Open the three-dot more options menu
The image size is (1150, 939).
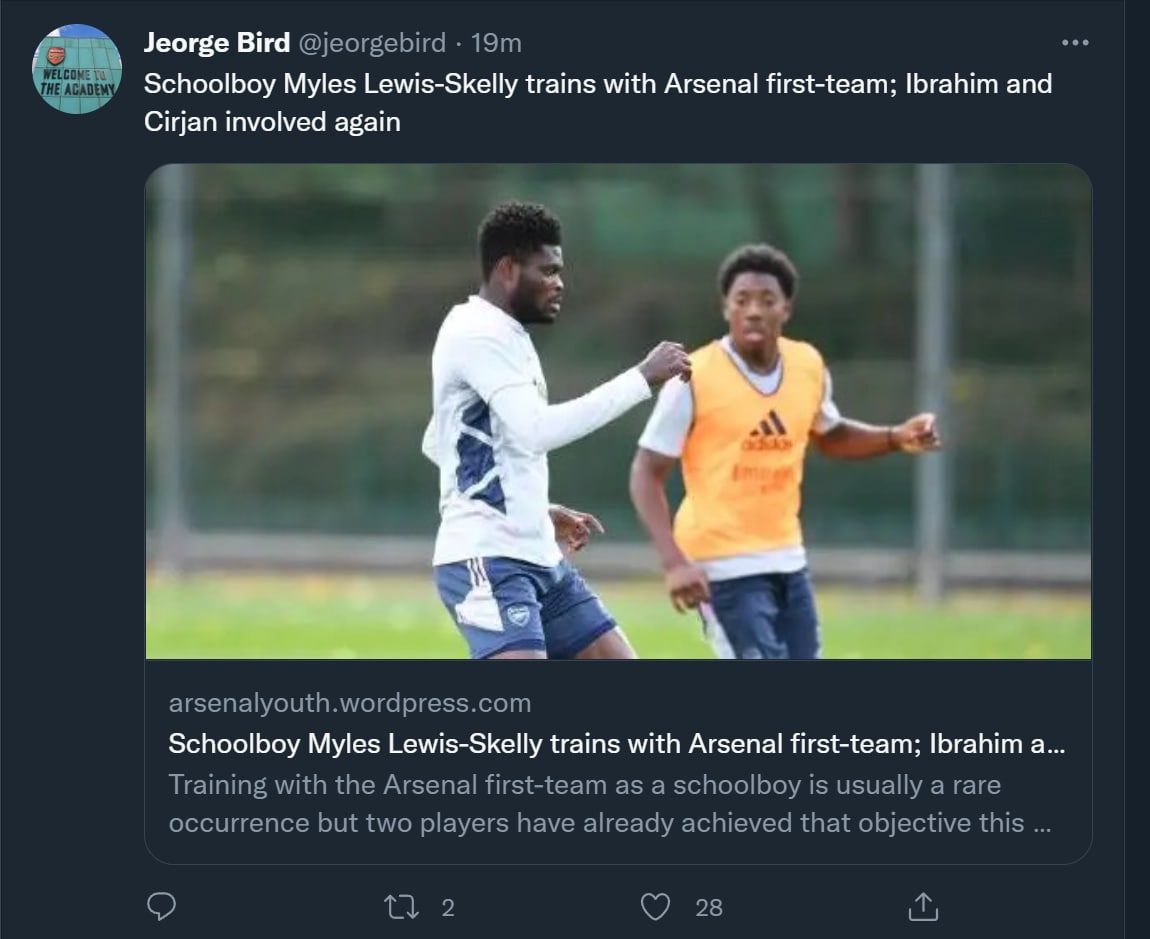pos(1074,43)
